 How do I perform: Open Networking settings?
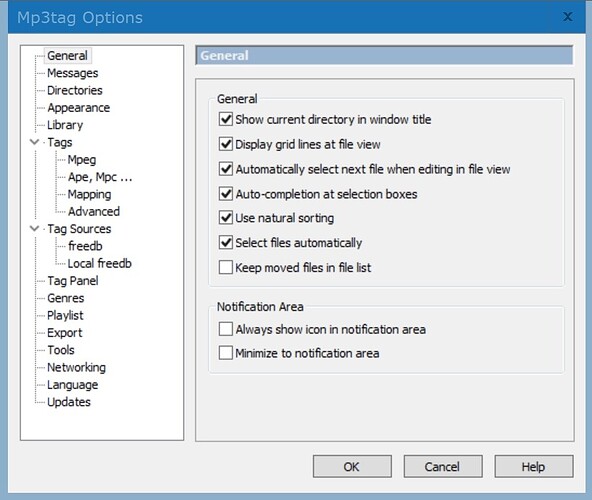coord(76,367)
